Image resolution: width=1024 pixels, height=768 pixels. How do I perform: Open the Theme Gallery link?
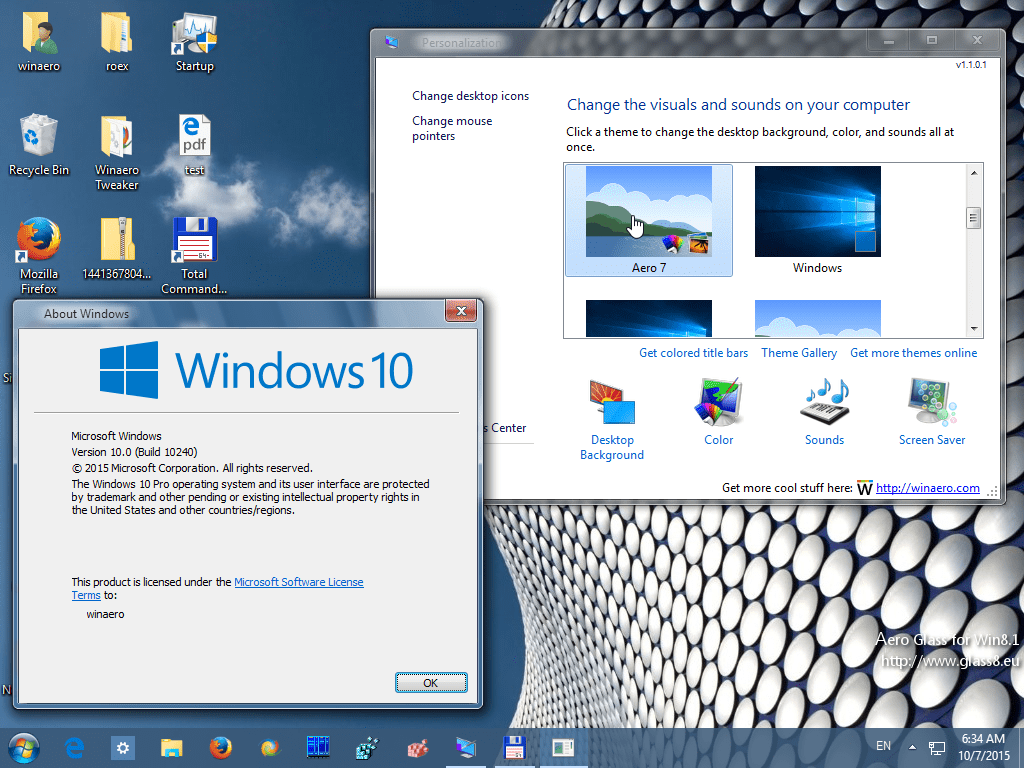coord(799,353)
